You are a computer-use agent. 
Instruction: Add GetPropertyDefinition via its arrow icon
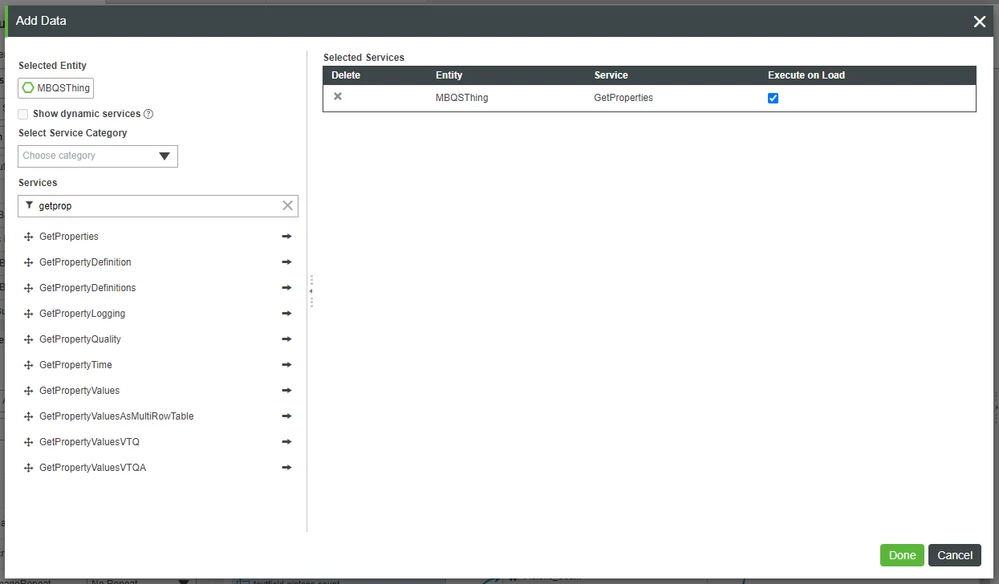click(x=287, y=262)
